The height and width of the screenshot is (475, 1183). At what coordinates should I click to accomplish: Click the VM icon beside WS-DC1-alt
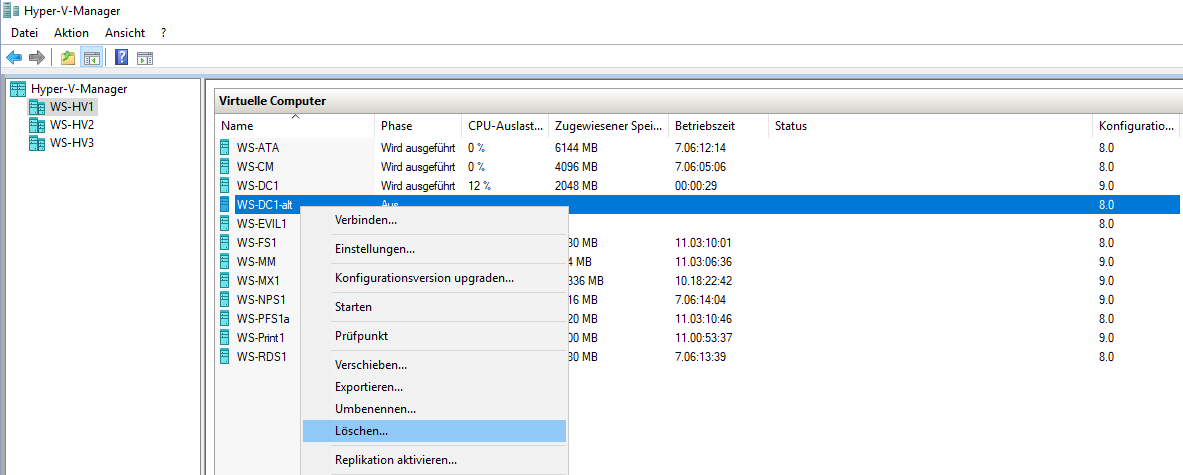(x=224, y=204)
